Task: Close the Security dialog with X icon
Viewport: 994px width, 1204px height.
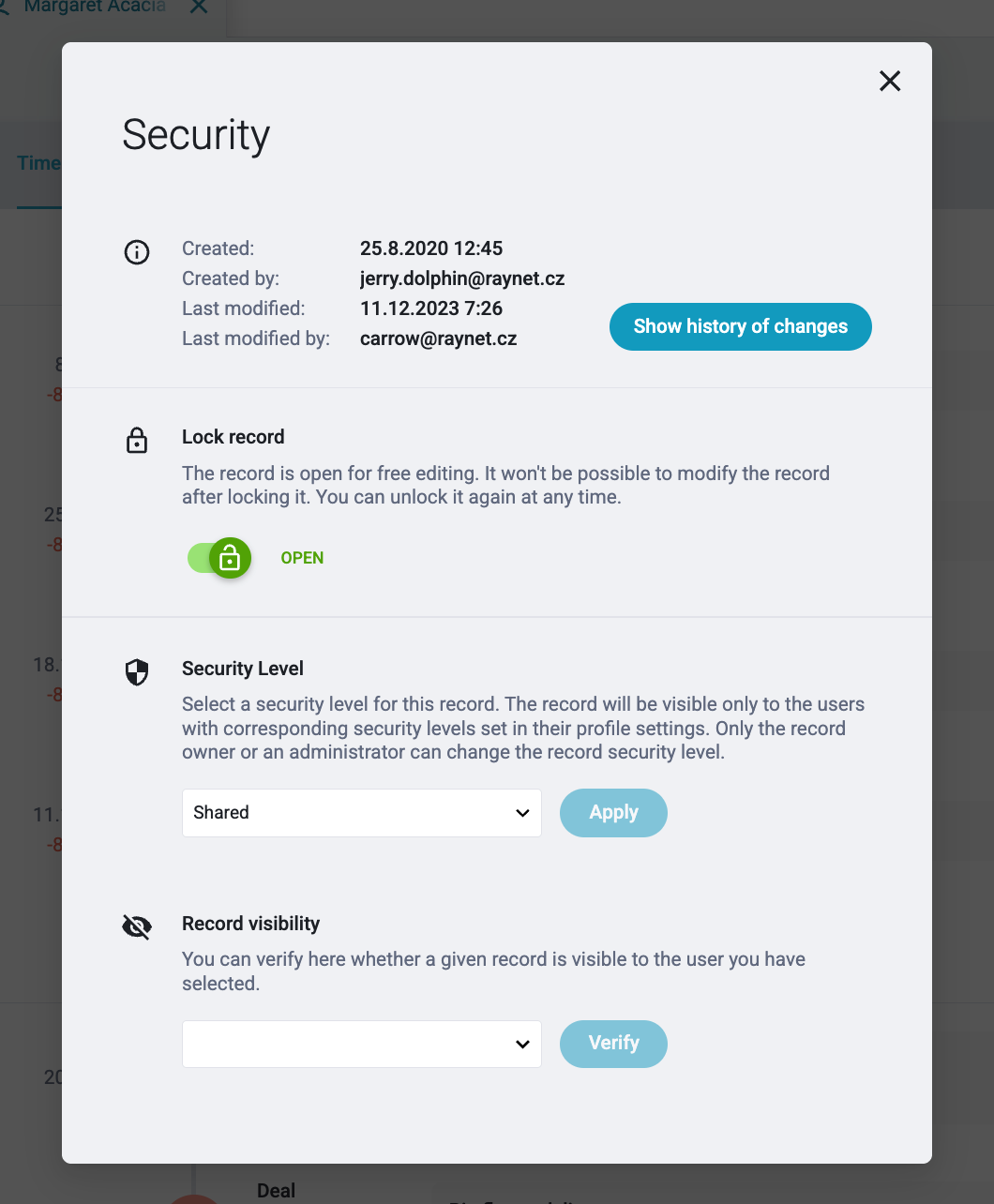Action: point(890,82)
